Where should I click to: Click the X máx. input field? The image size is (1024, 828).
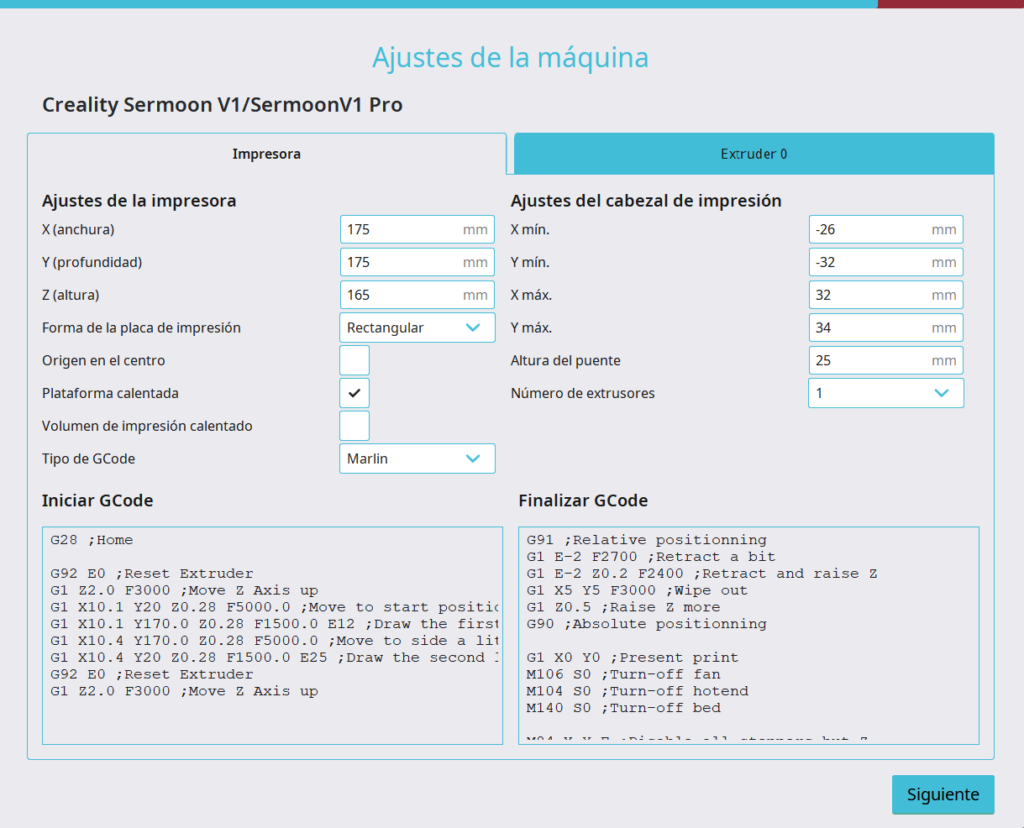coord(868,295)
